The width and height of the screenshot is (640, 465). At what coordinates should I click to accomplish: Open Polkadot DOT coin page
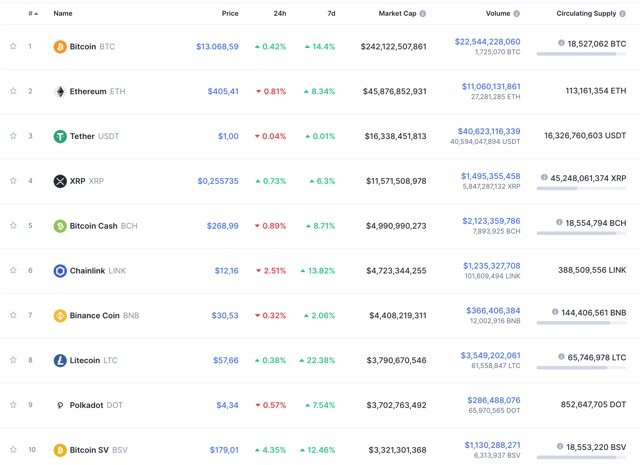click(x=96, y=405)
